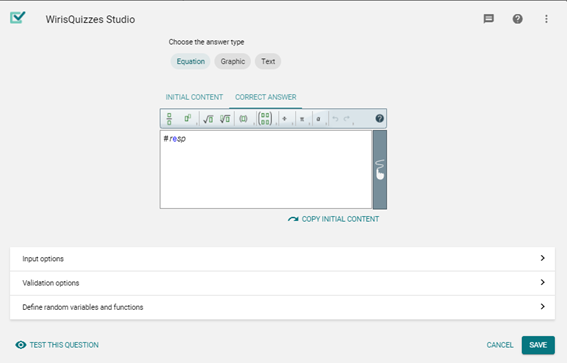Insert a square root

tap(208, 119)
